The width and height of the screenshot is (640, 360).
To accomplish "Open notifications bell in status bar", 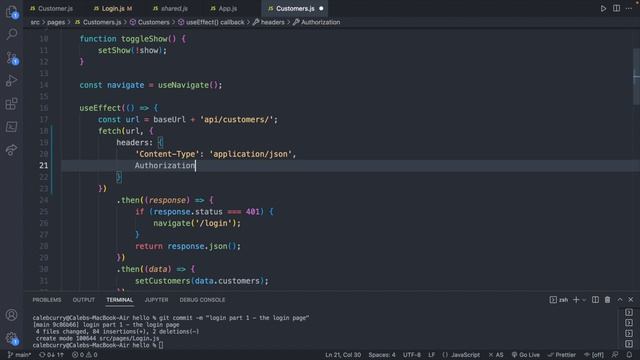I will coord(629,355).
